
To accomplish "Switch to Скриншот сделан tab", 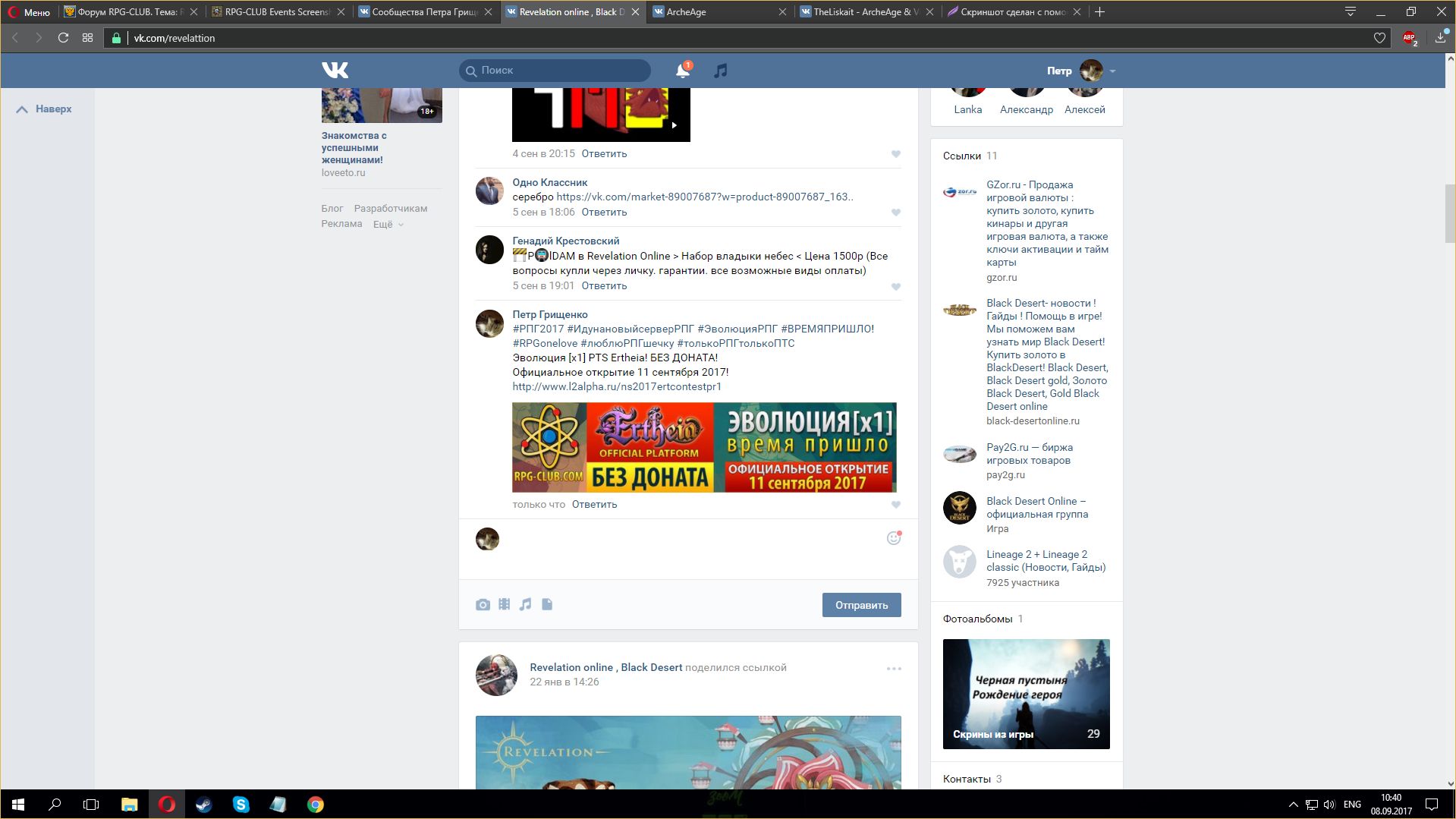I will (1014, 12).
